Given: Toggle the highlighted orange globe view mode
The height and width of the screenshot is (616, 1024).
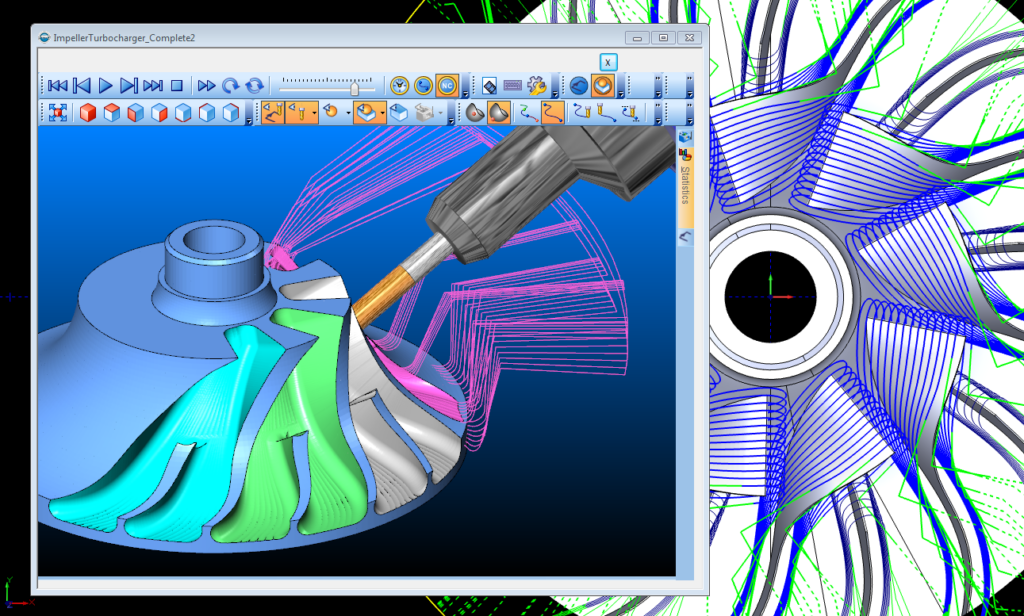Looking at the screenshot, I should point(602,85).
